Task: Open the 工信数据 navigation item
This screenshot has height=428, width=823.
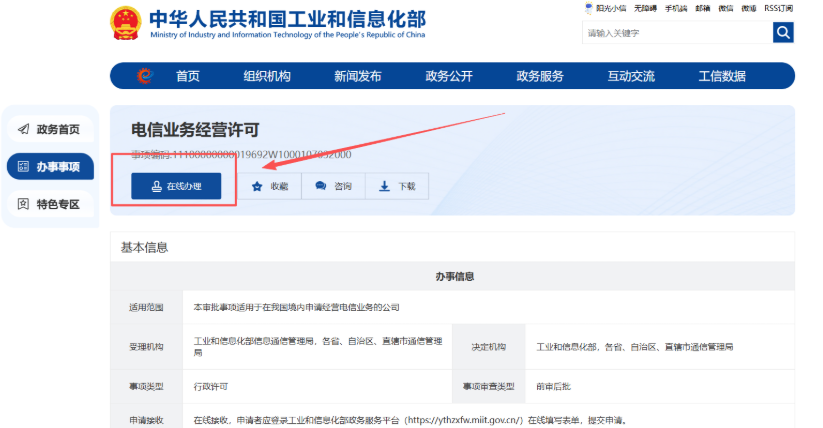Action: click(722, 76)
